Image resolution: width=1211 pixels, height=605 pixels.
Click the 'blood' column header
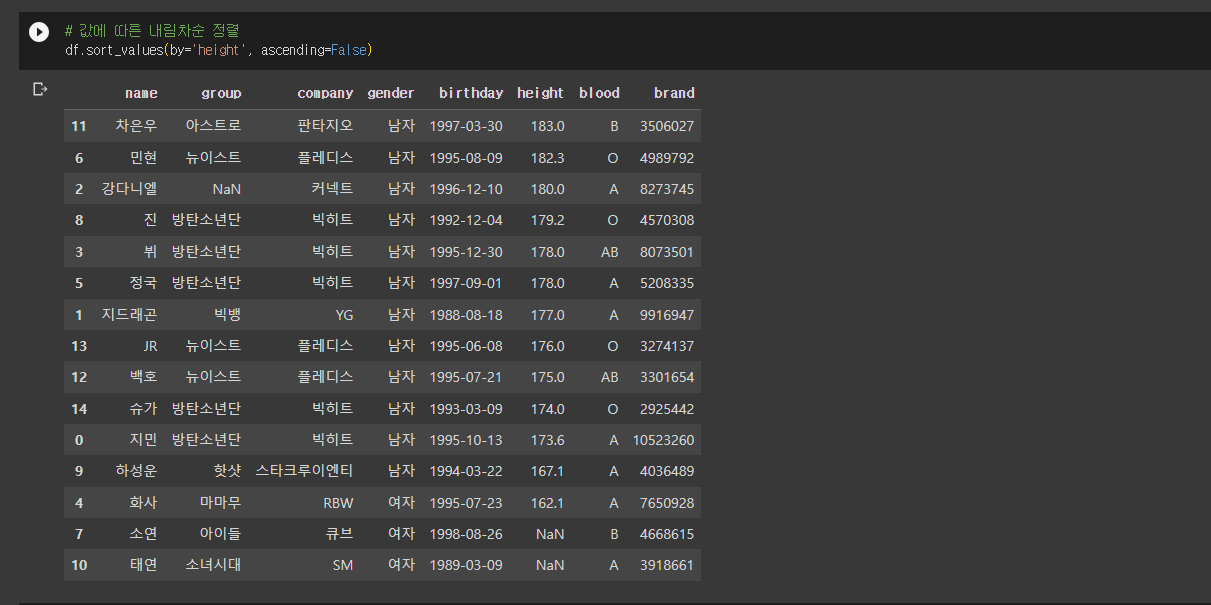[x=599, y=93]
